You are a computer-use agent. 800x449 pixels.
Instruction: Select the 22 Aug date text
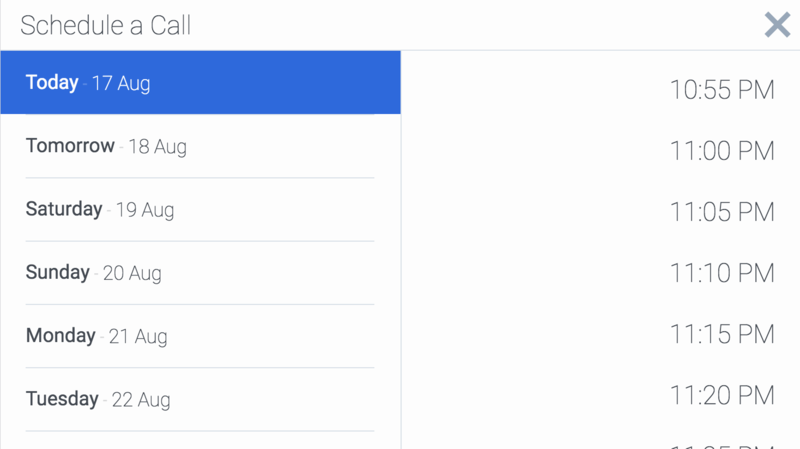click(x=141, y=400)
